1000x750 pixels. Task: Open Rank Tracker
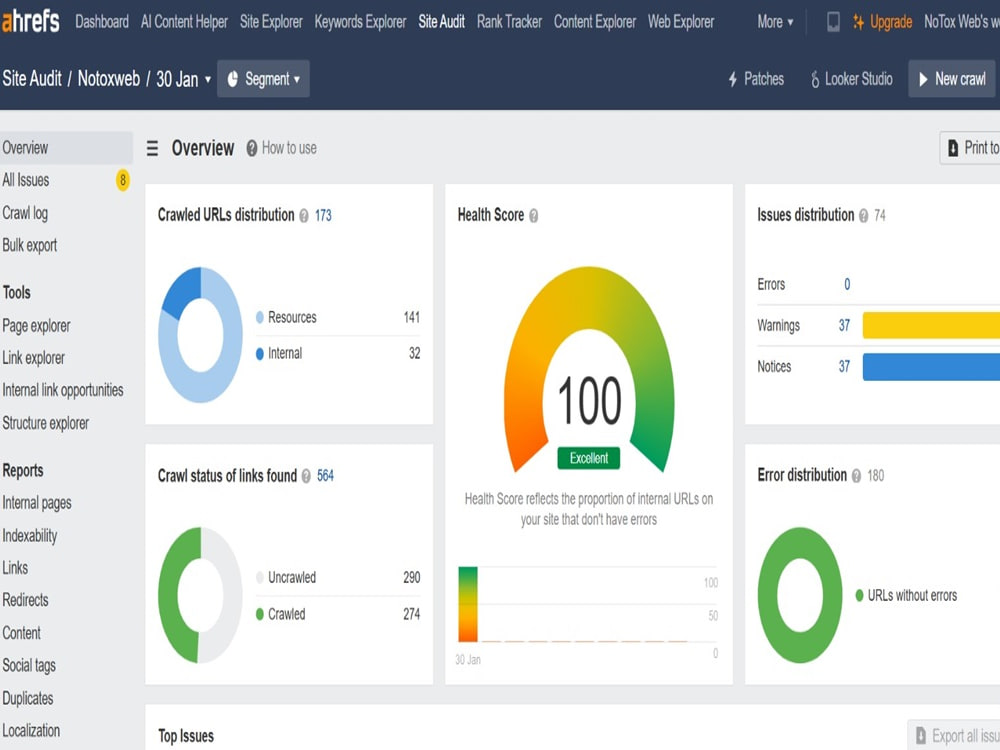(x=510, y=22)
